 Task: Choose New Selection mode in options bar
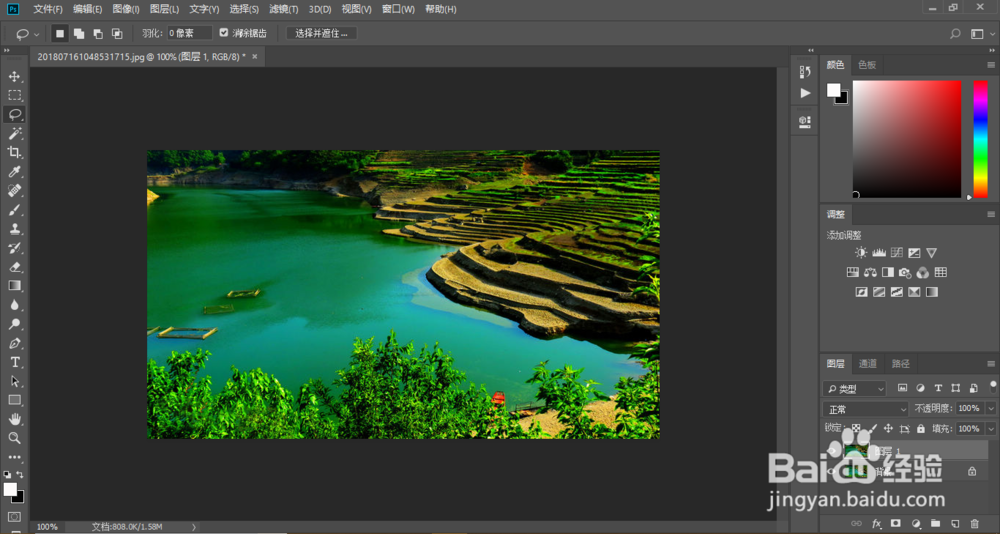pos(59,34)
